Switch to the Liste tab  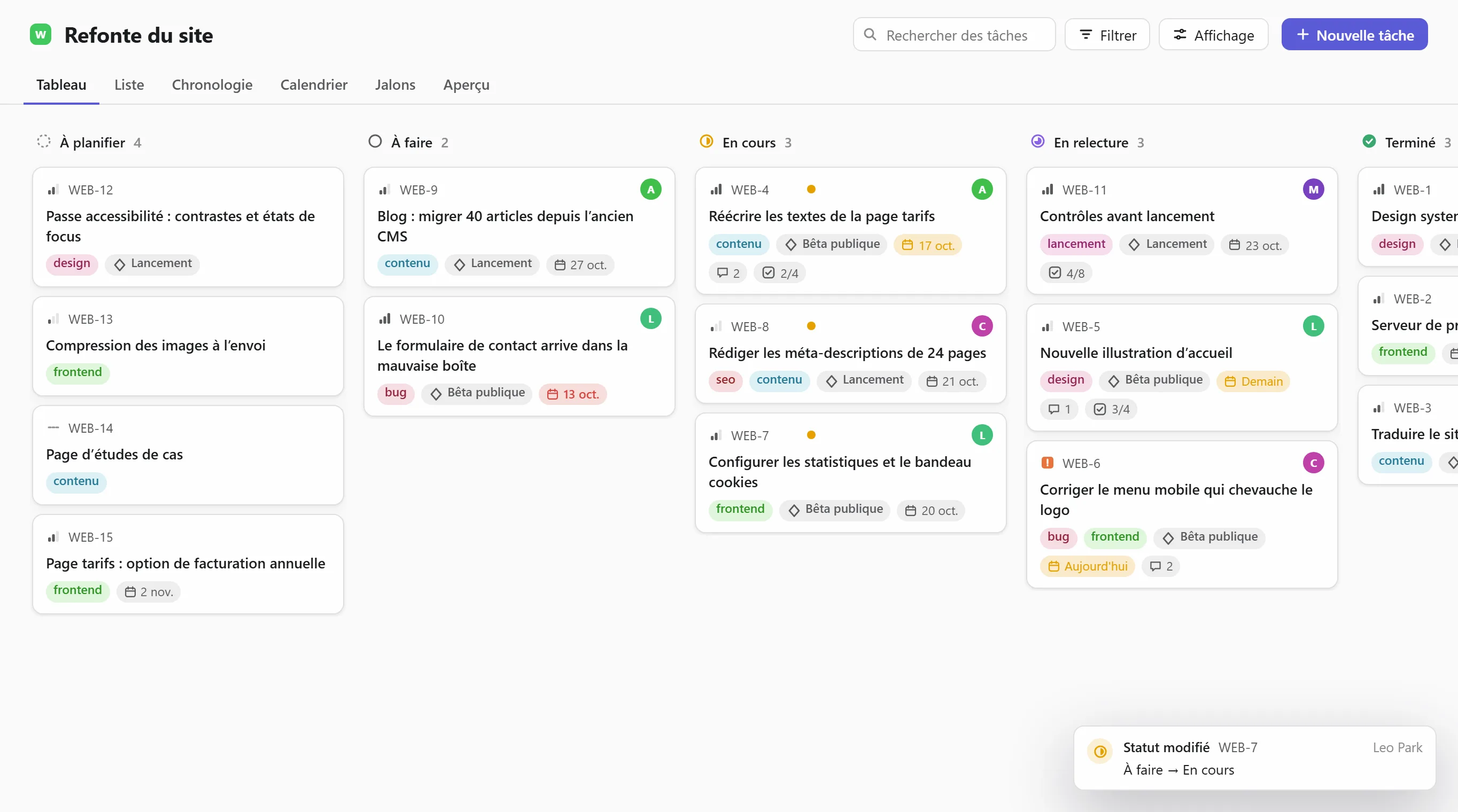129,85
